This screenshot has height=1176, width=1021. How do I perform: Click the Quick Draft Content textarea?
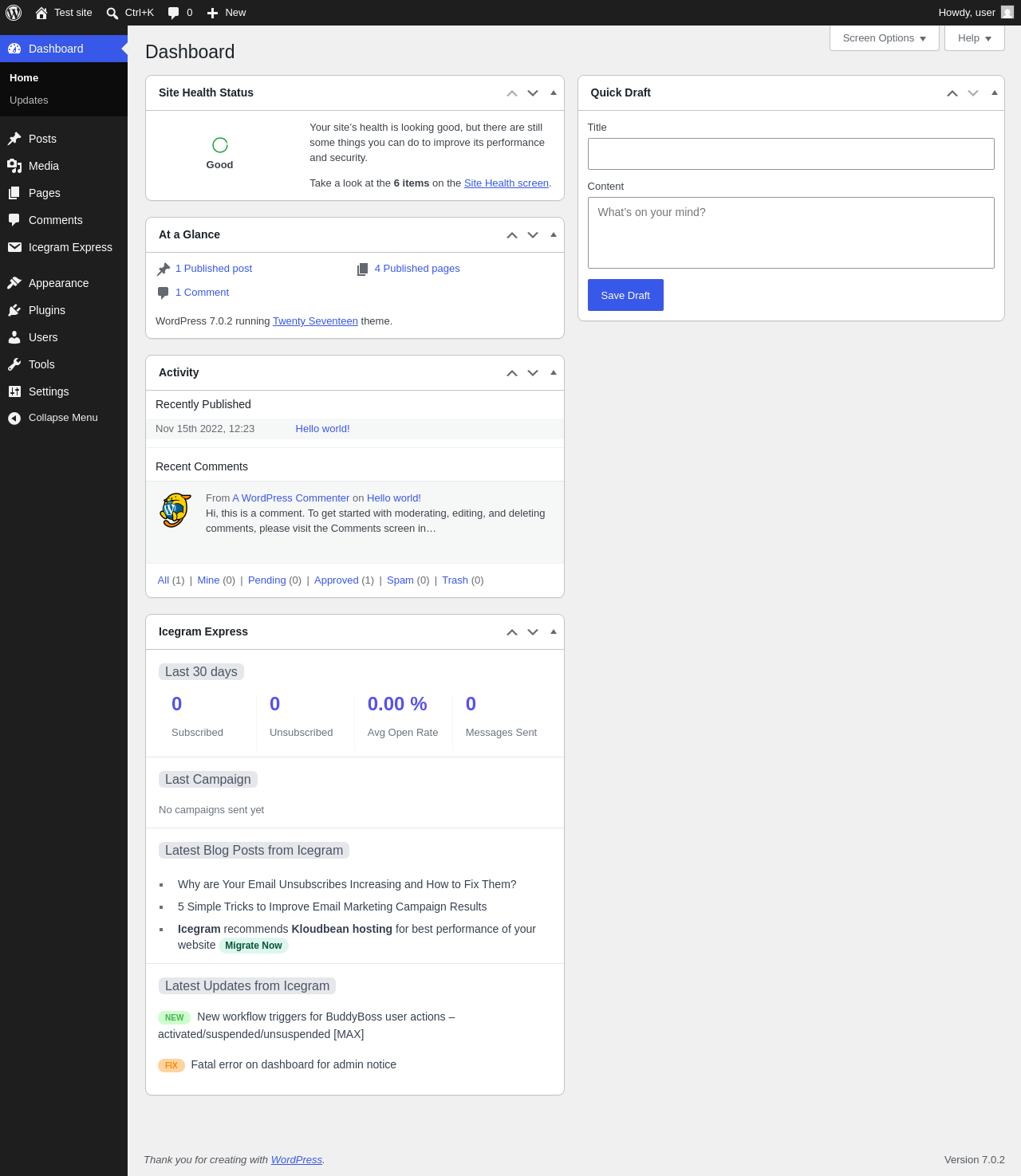click(791, 233)
